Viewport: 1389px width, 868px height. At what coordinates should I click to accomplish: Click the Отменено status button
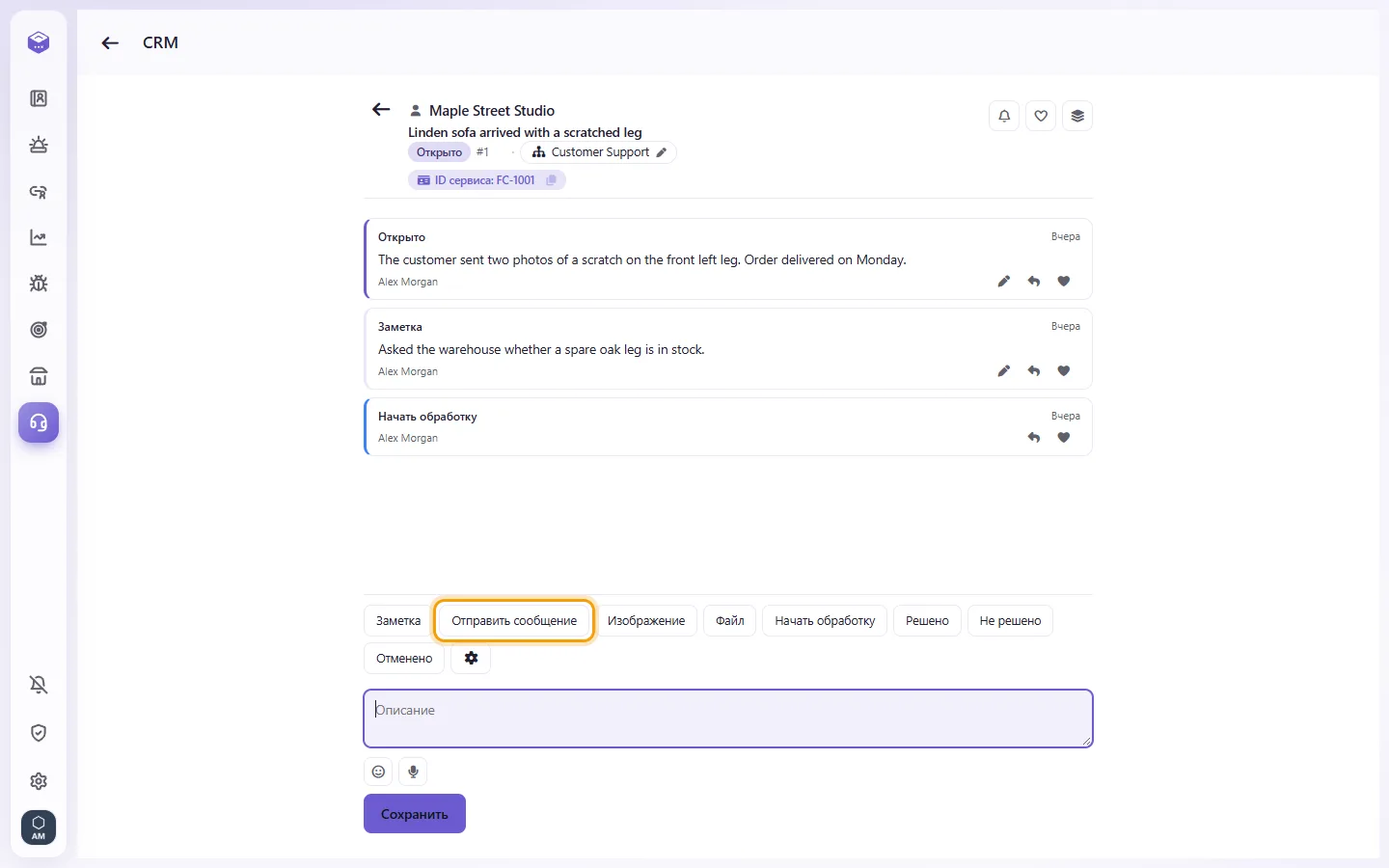tap(404, 659)
